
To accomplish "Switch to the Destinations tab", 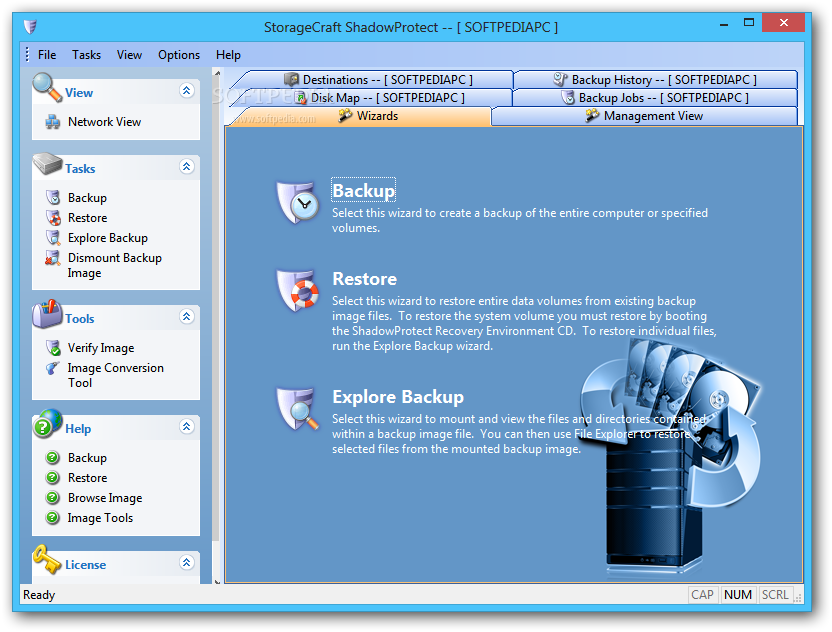I will click(378, 80).
